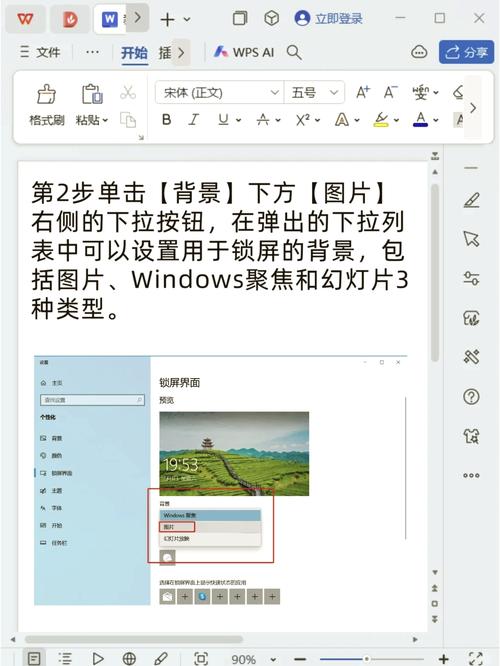This screenshot has width=500, height=666.
Task: Click 立即登录 sign in link
Action: (x=339, y=18)
